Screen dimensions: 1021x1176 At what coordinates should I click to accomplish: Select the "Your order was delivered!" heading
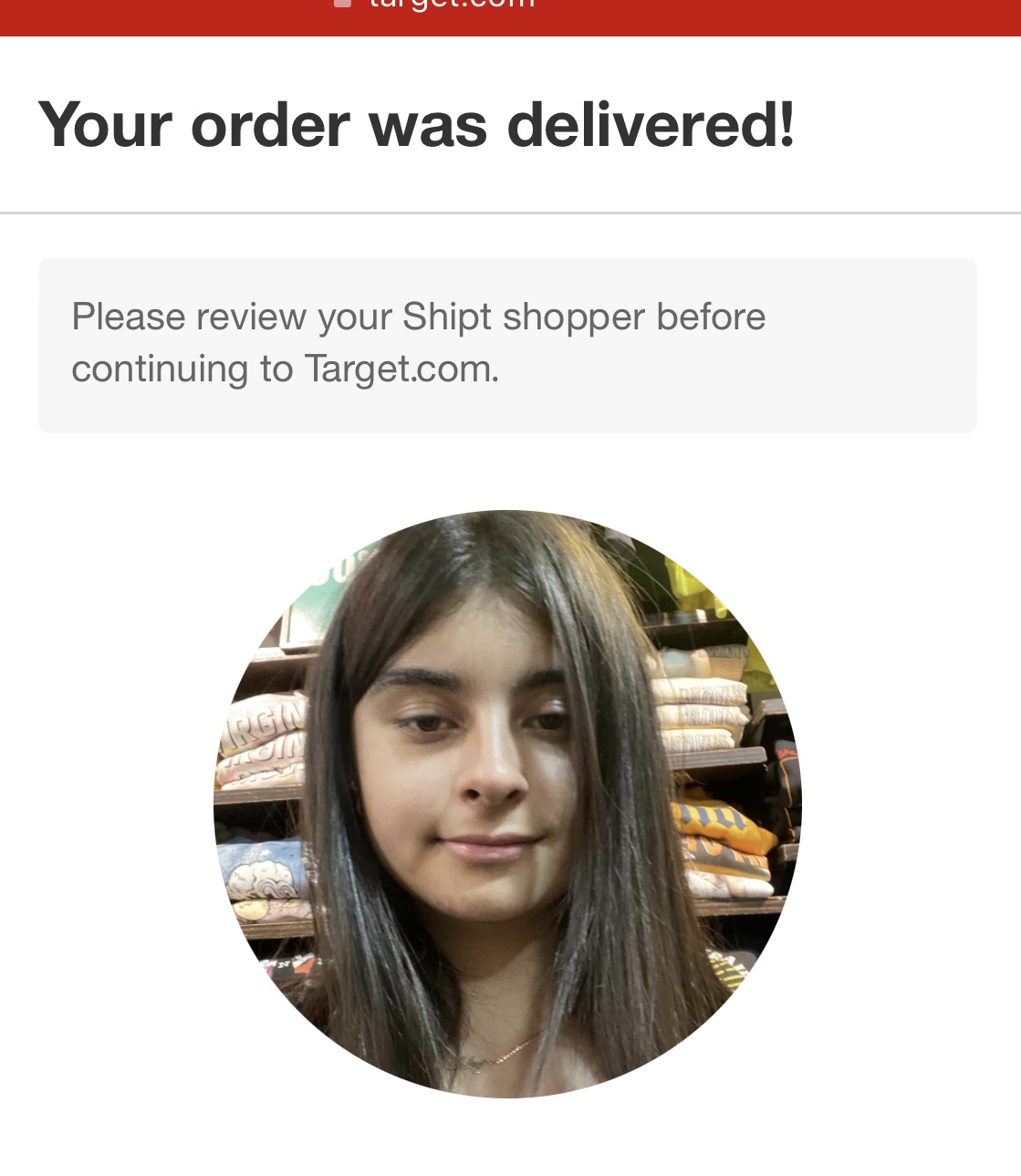[417, 124]
